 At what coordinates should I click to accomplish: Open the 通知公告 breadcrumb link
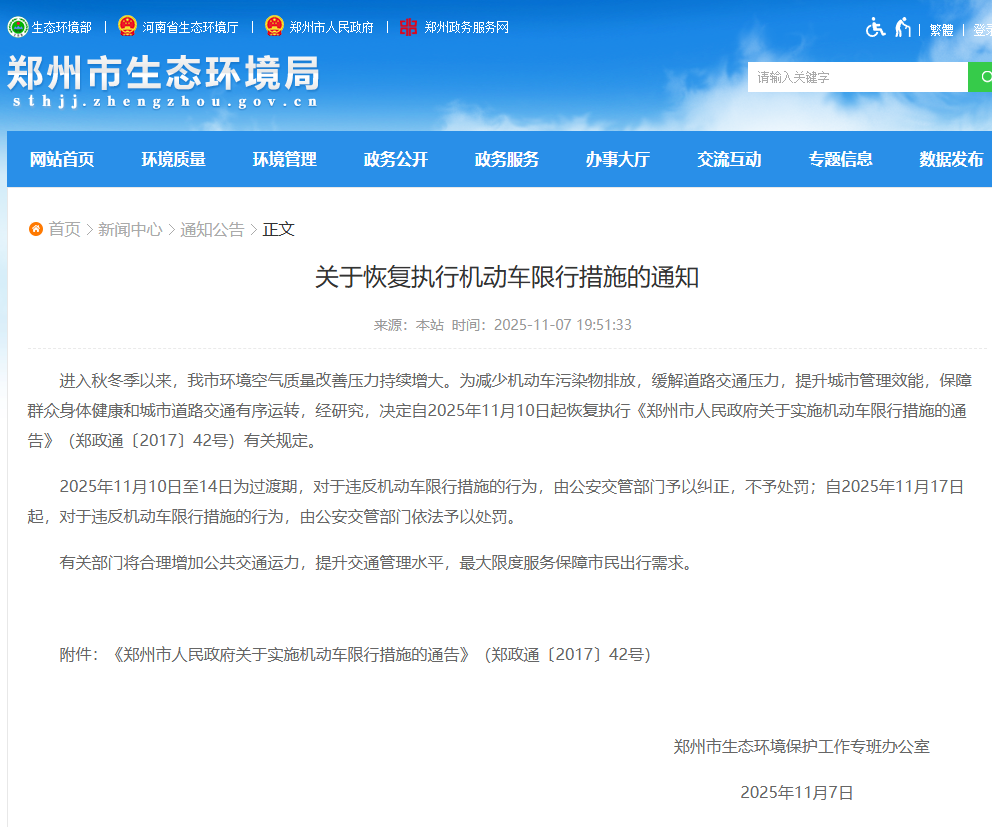[212, 229]
